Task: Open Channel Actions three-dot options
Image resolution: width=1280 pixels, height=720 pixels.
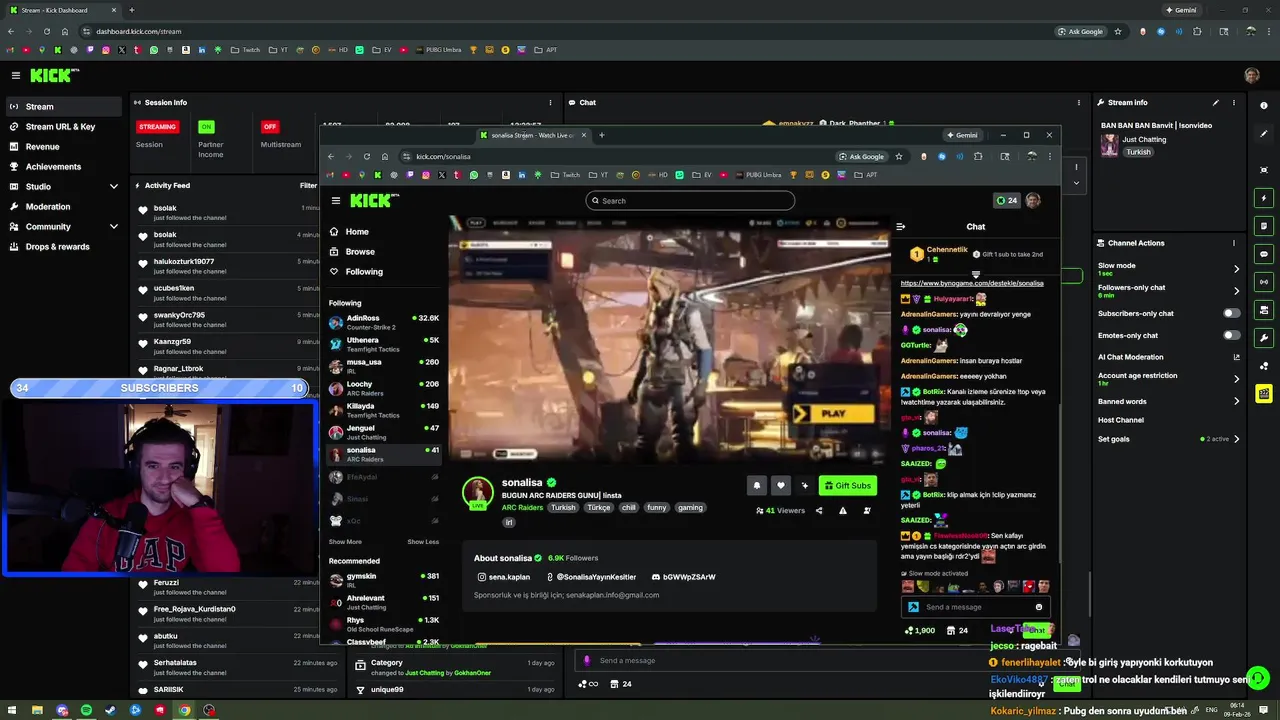Action: (x=1234, y=243)
